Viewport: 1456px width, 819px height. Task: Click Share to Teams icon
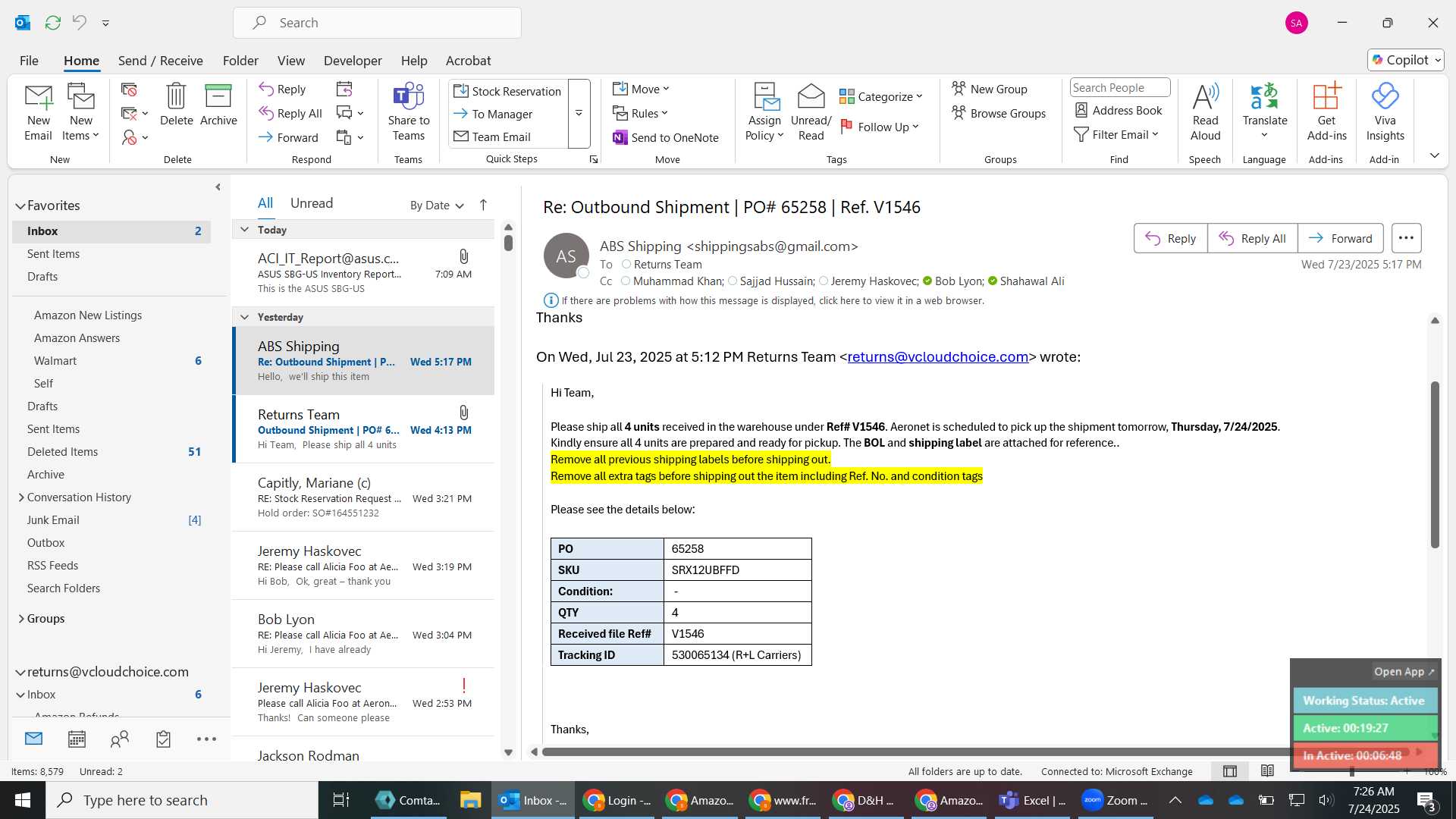[409, 96]
